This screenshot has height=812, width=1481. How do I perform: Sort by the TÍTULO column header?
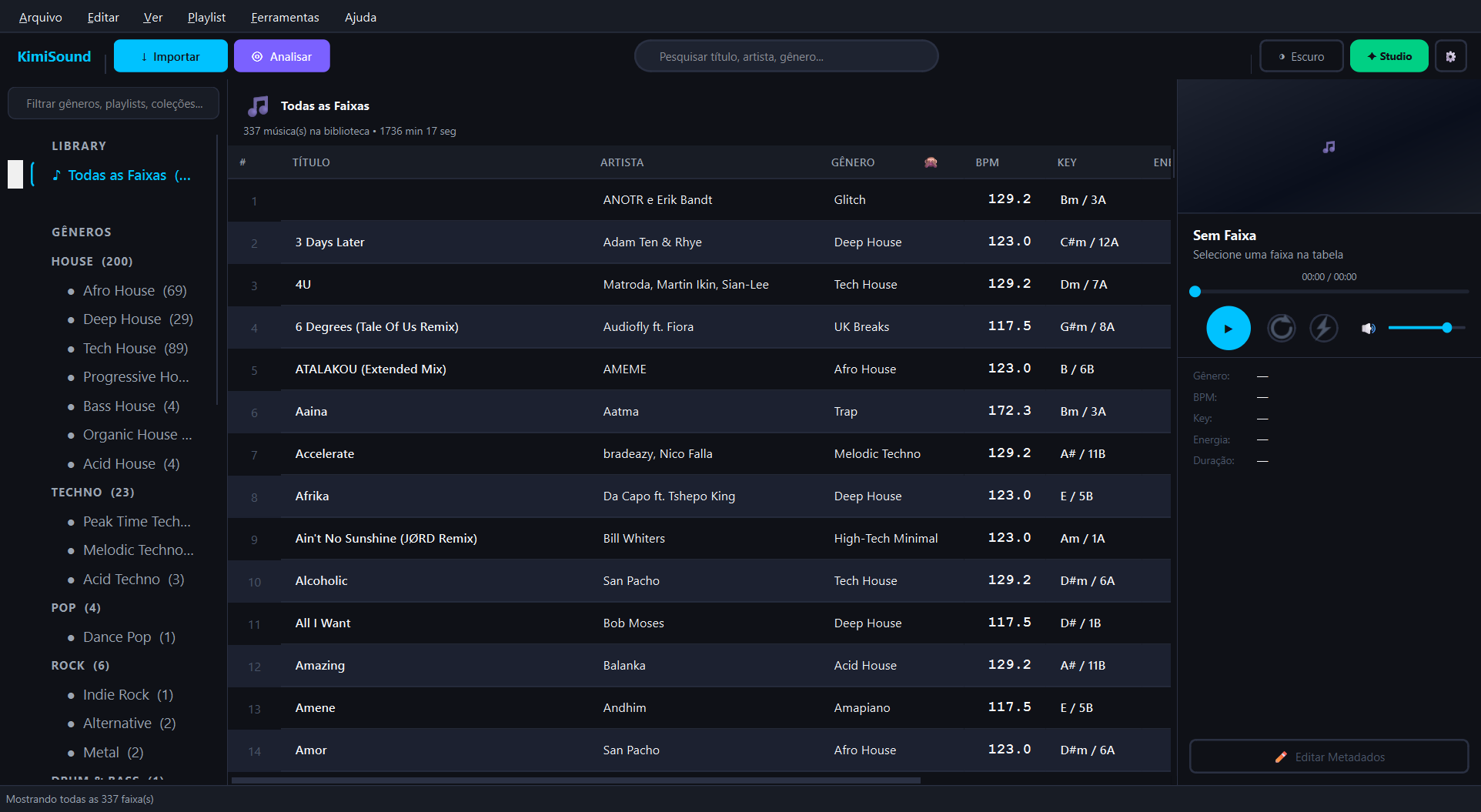pos(311,162)
